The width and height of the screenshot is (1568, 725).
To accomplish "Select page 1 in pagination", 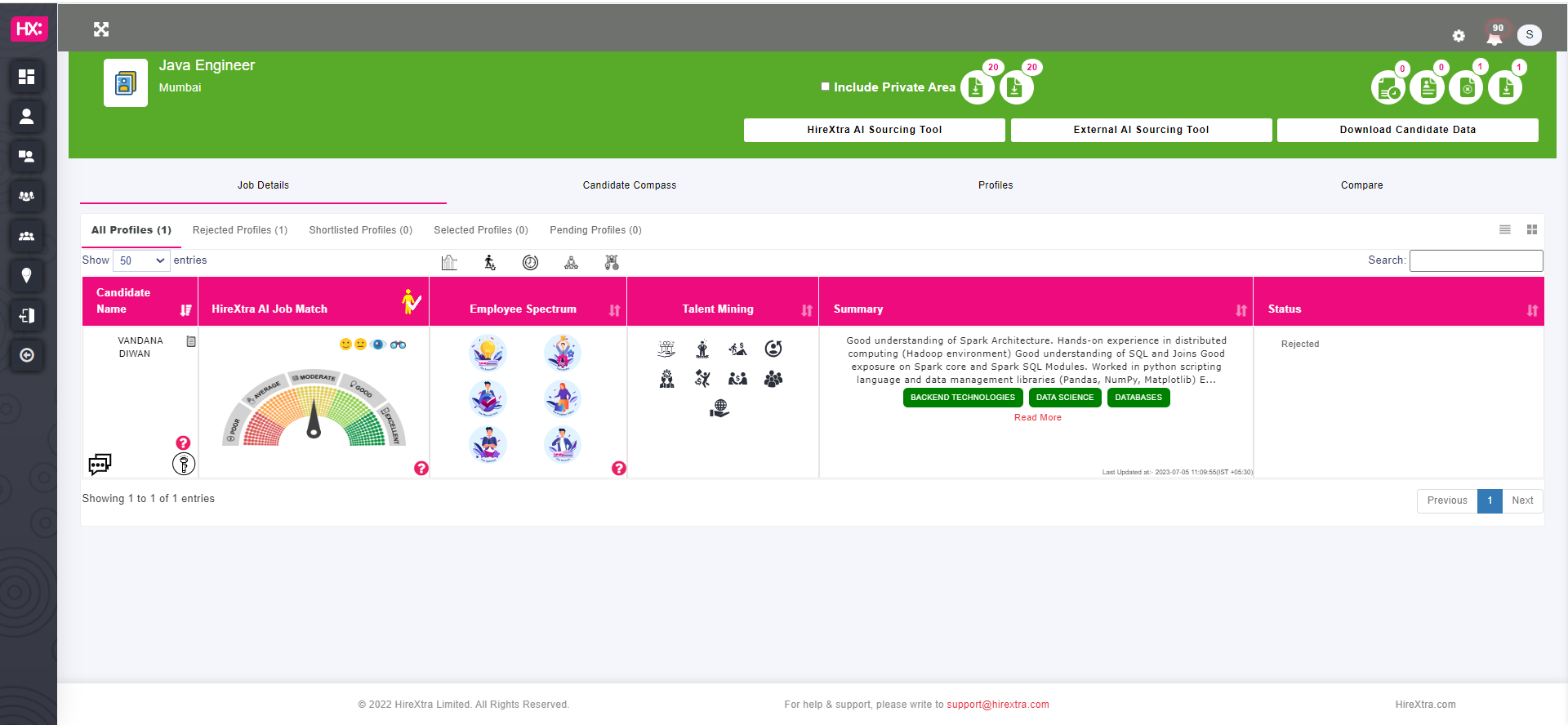I will click(x=1490, y=500).
